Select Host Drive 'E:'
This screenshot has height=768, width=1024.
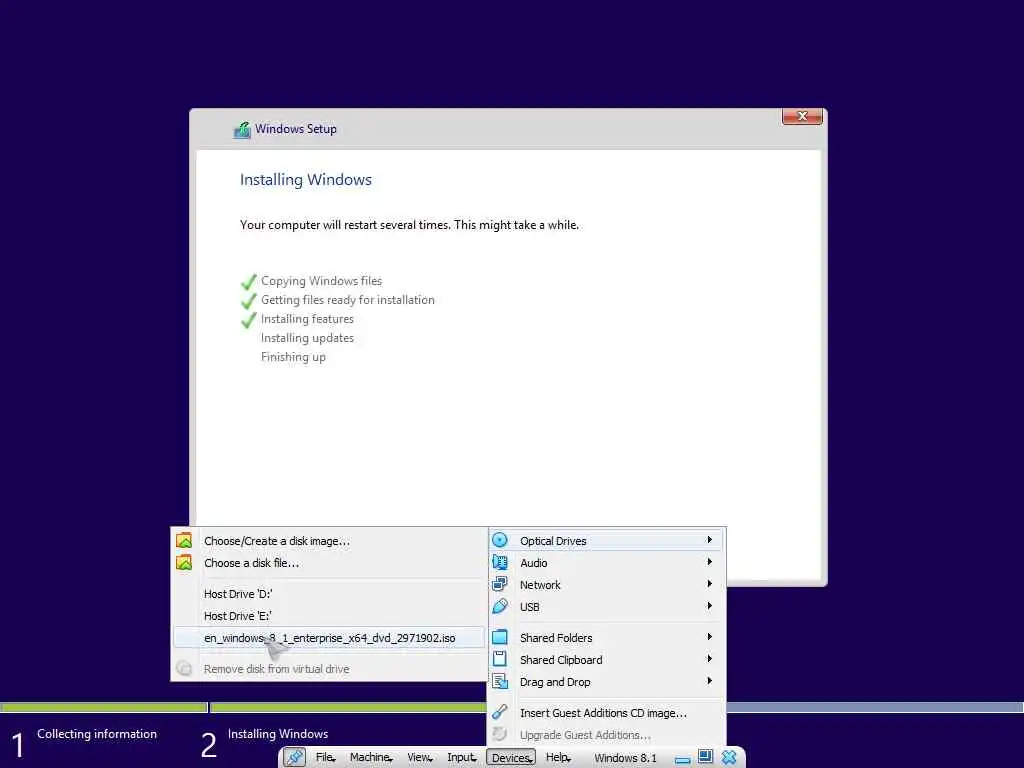click(329, 616)
